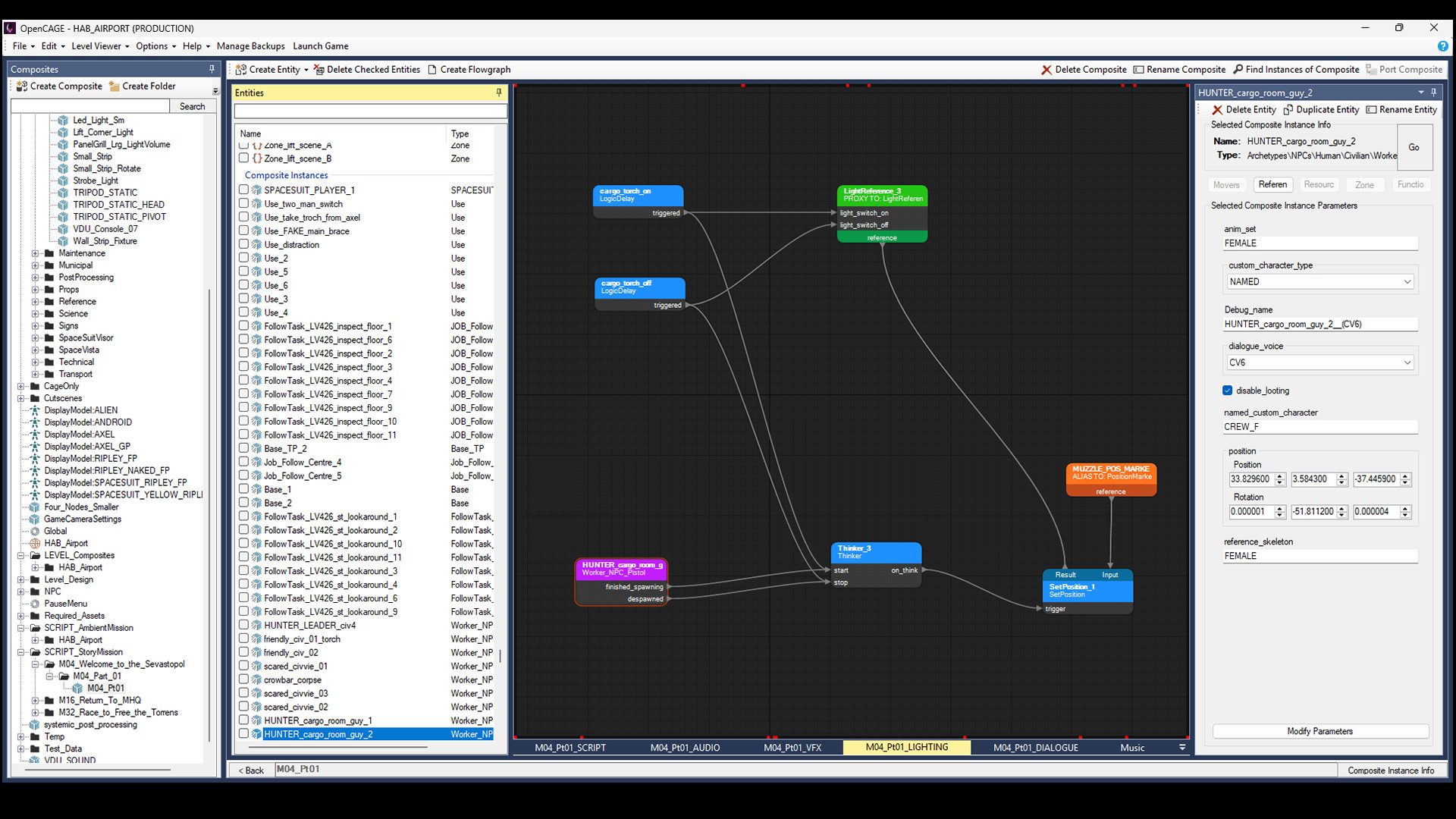This screenshot has height=819, width=1456.
Task: Click the OpenCAGE application icon
Action: (x=10, y=28)
